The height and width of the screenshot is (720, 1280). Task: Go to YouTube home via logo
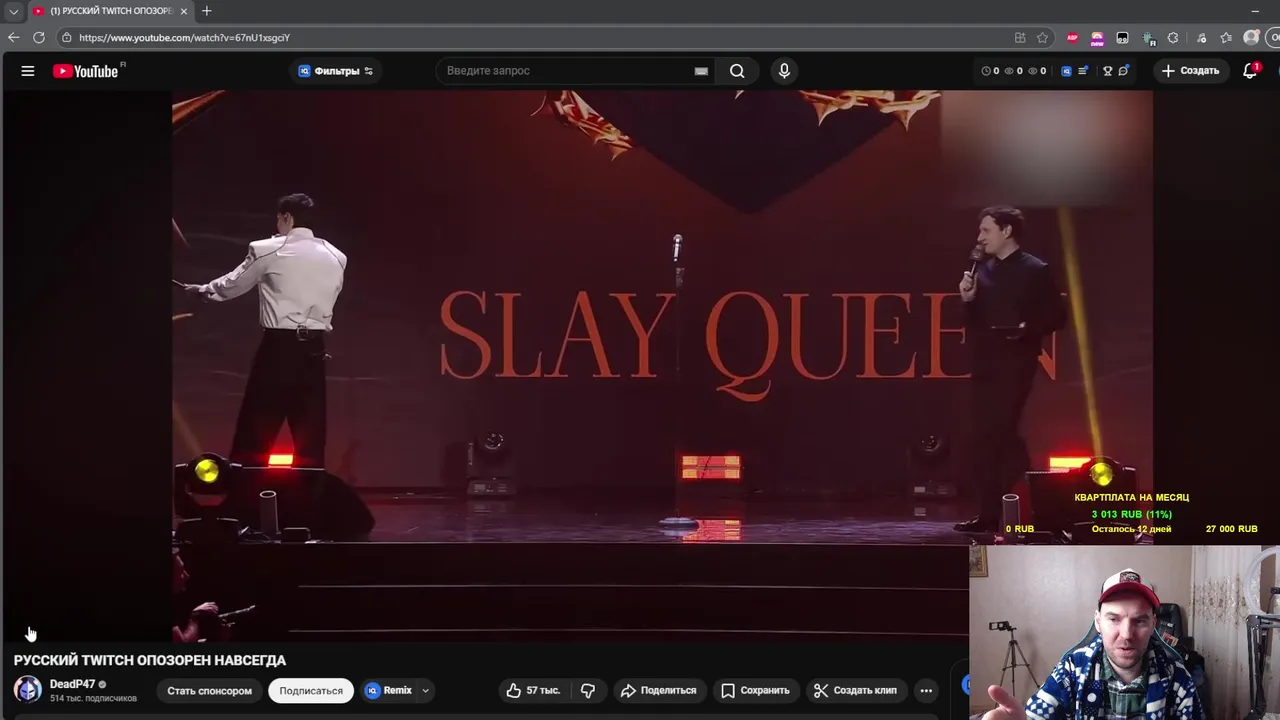pos(86,71)
